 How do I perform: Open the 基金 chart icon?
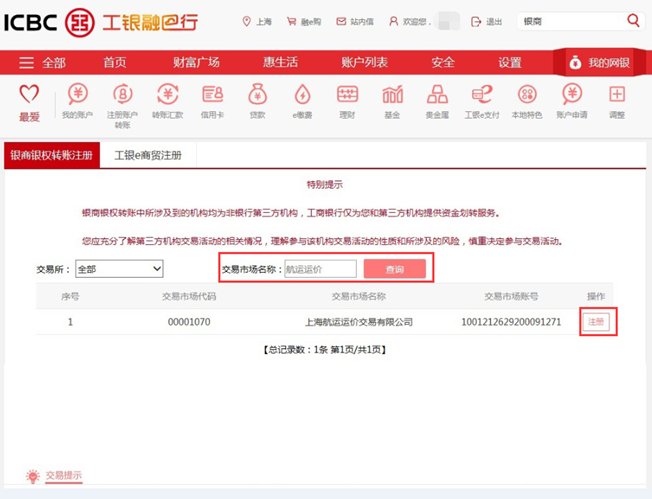[392, 96]
